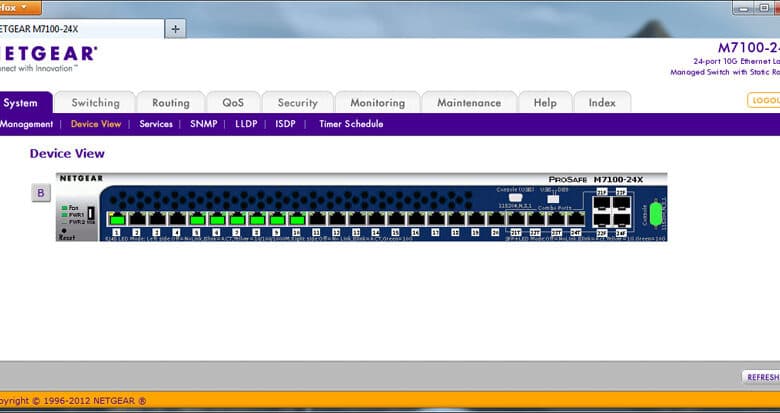Open the Switching tab
The image size is (780, 413).
95,103
